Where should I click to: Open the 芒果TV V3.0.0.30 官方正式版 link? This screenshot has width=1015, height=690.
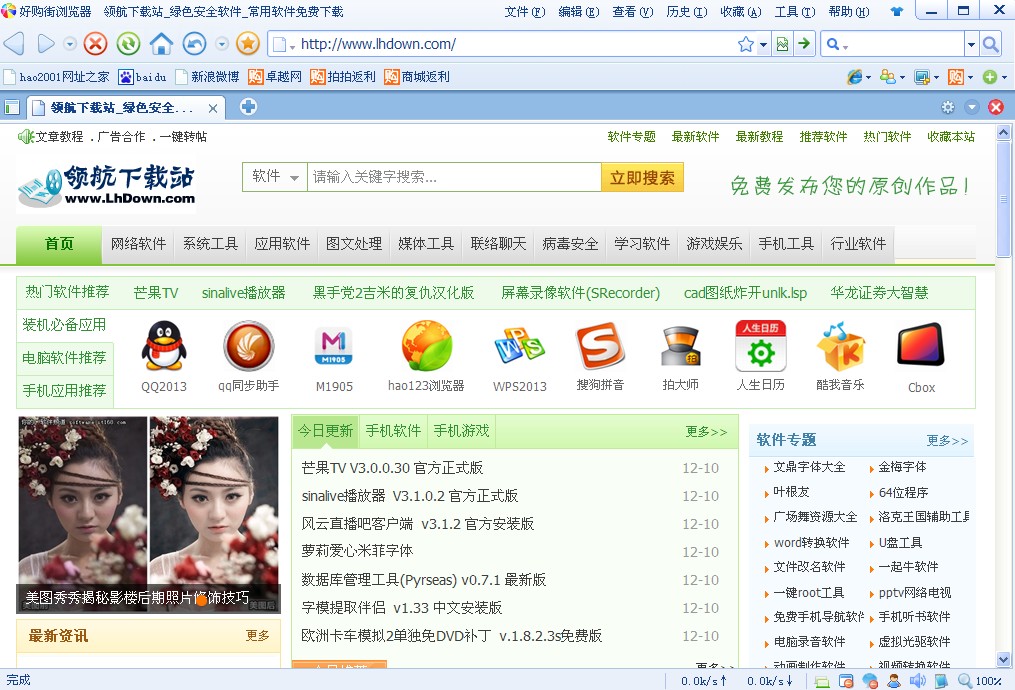tap(392, 468)
